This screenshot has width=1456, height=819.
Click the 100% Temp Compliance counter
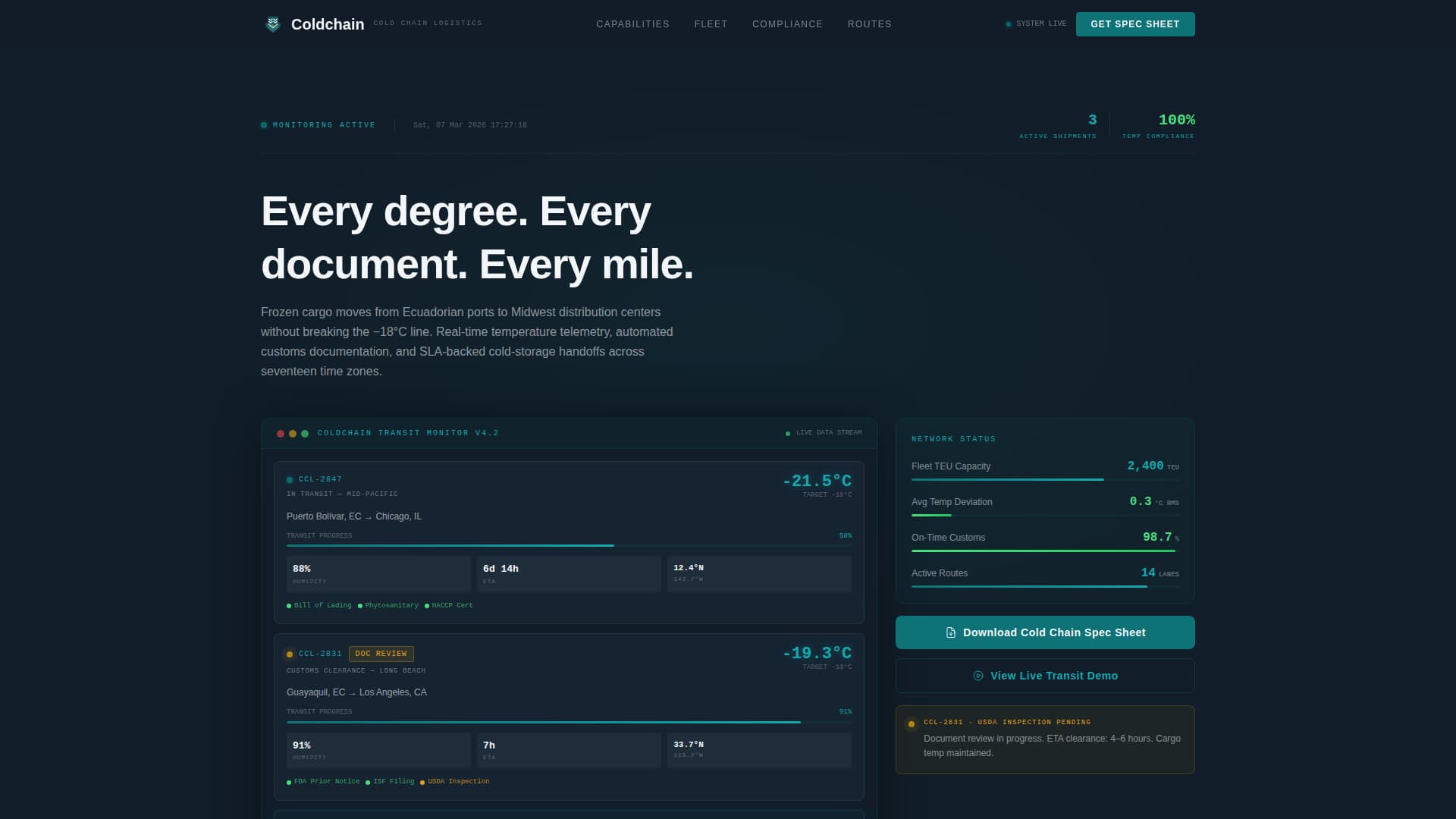(1158, 125)
